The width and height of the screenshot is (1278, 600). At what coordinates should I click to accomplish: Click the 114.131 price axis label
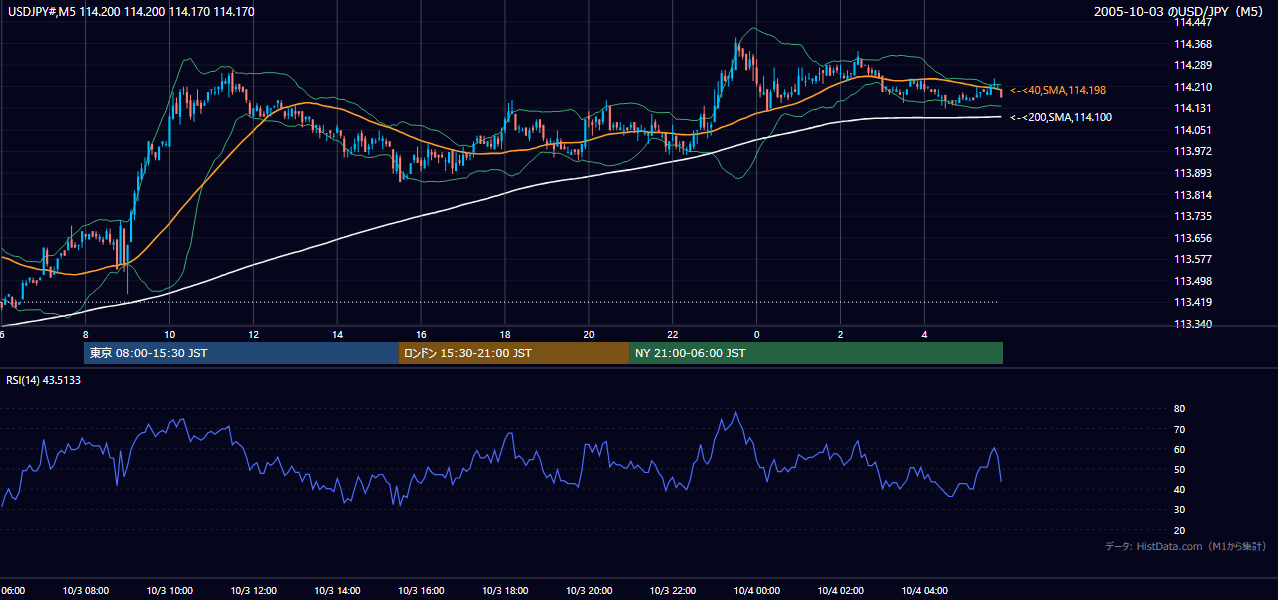point(1192,108)
